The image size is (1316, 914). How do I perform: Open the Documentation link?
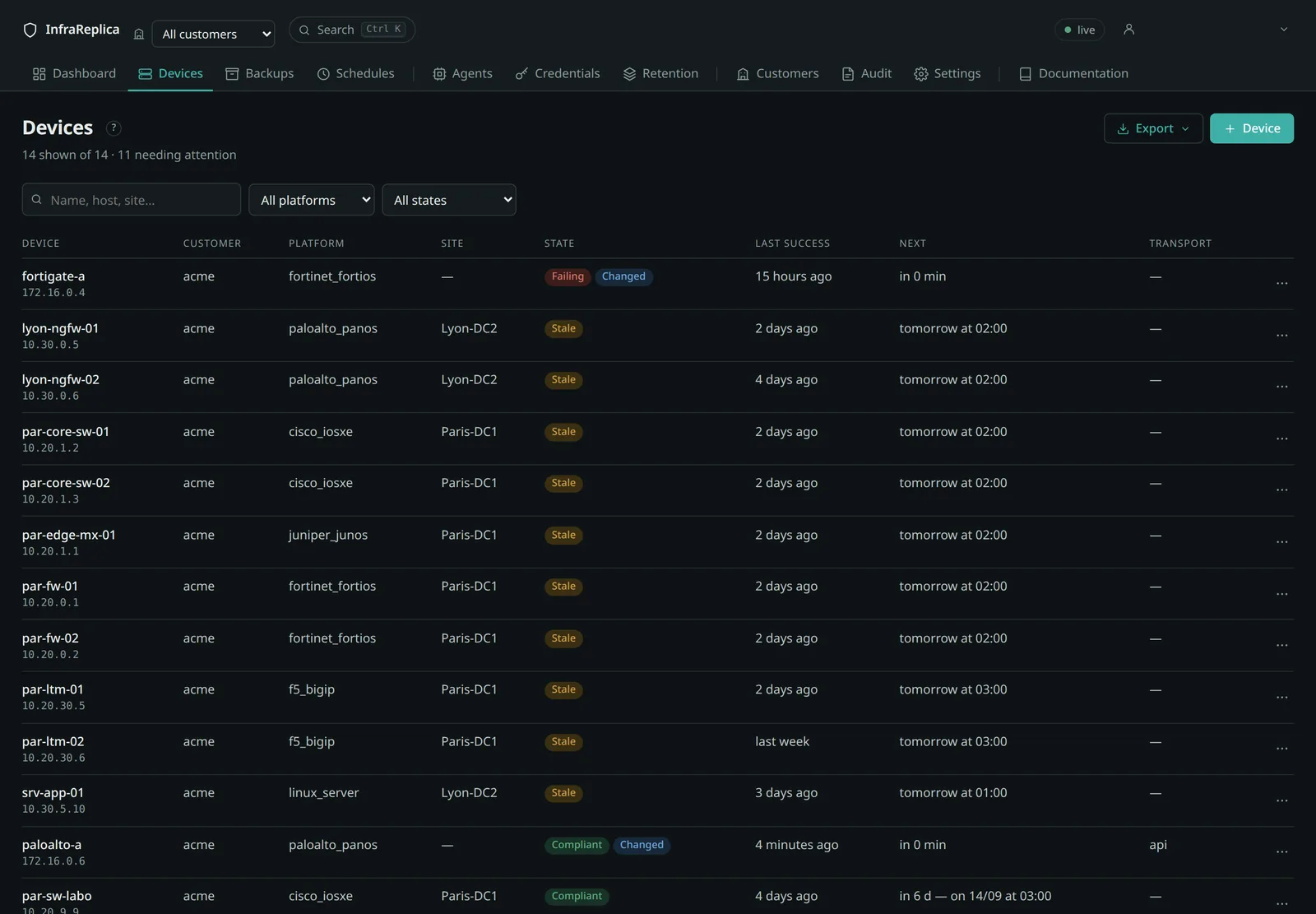(1073, 73)
